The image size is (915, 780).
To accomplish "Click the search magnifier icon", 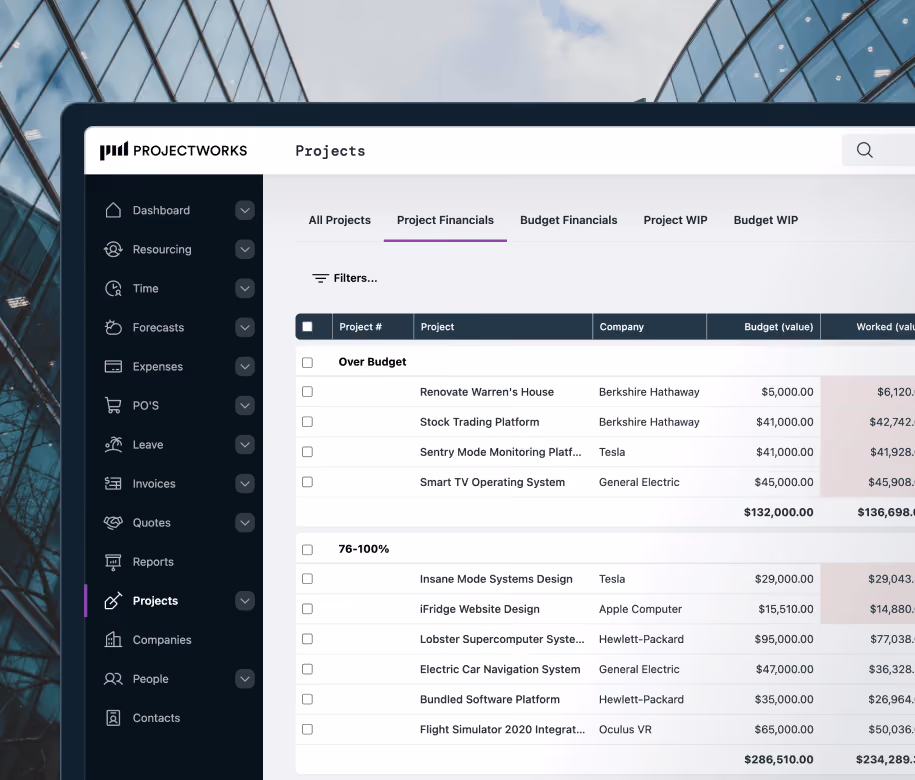I will click(865, 150).
